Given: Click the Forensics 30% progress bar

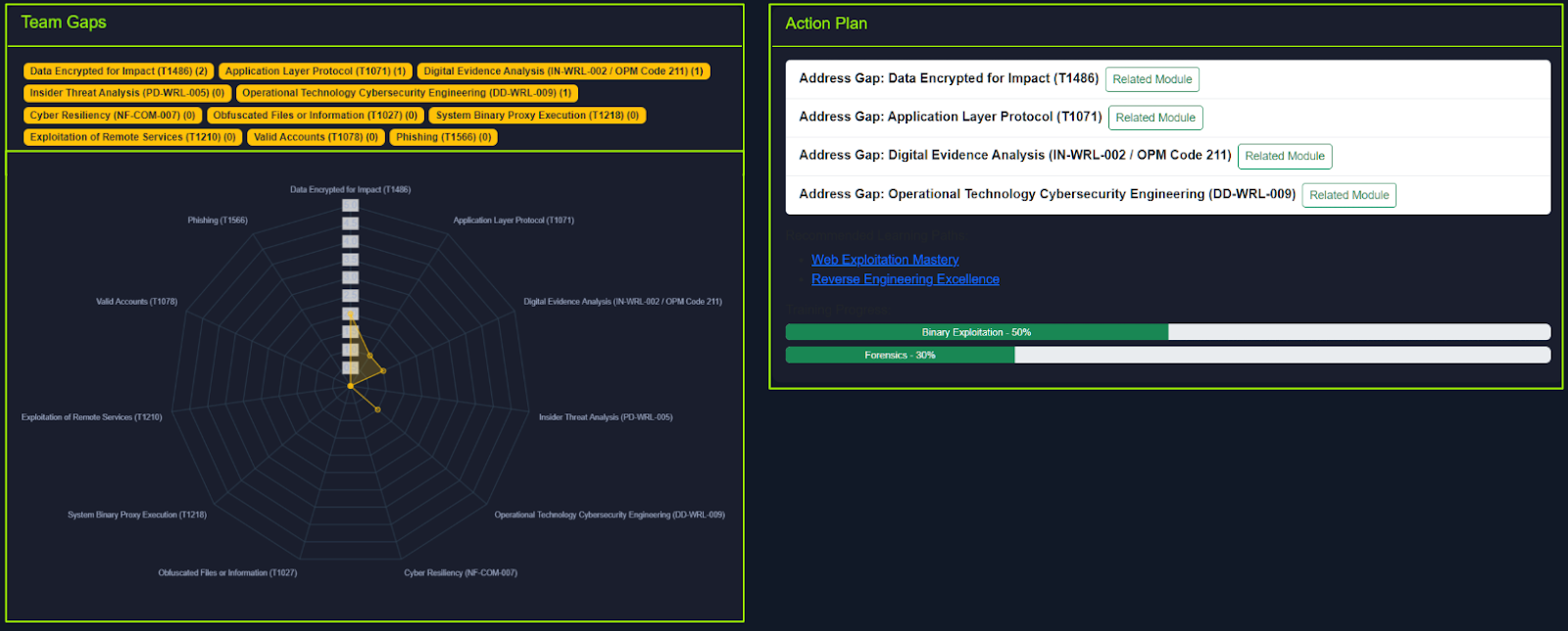Looking at the screenshot, I should (900, 355).
